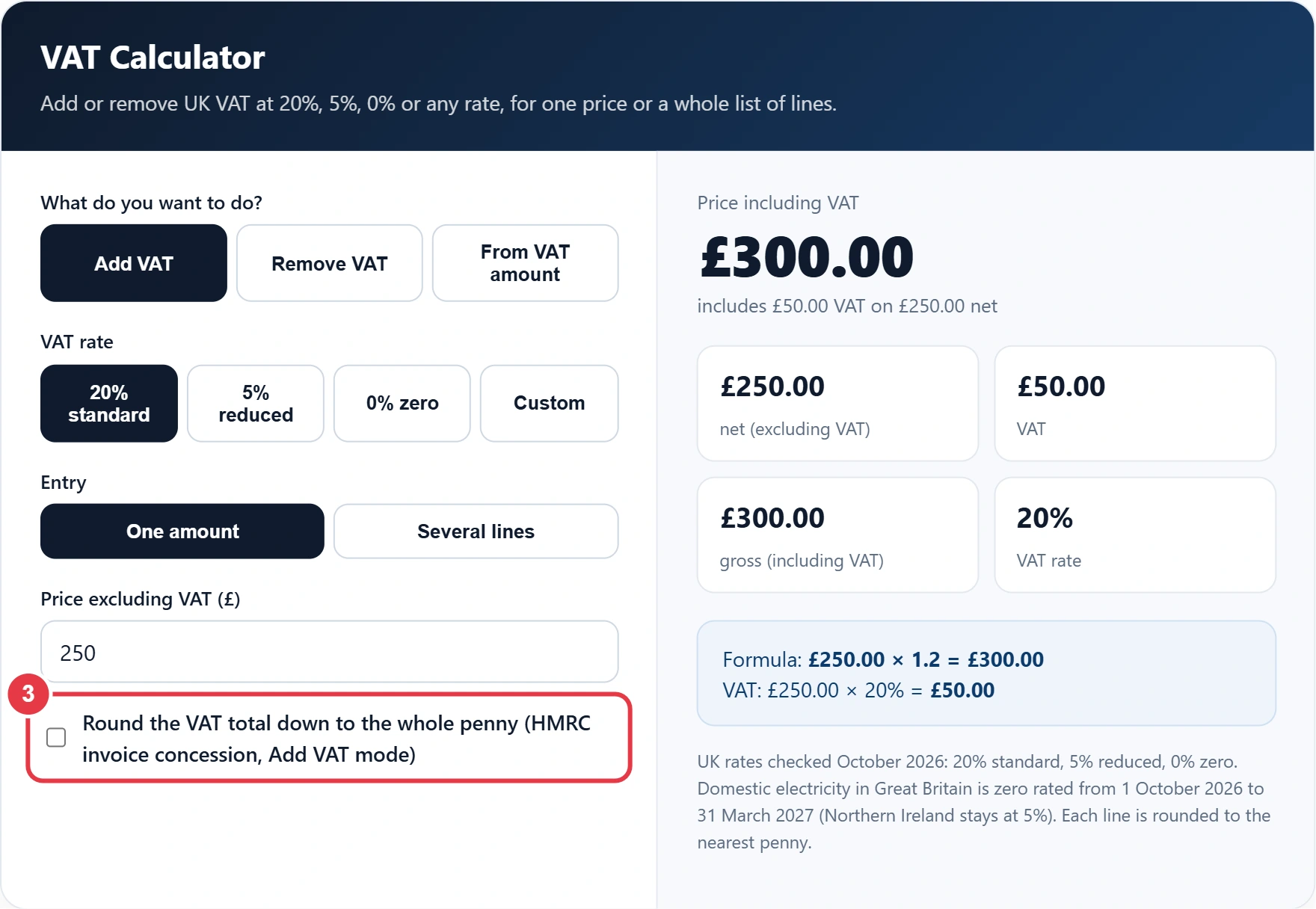
Task: Select 20% standard VAT rate
Action: (x=109, y=404)
